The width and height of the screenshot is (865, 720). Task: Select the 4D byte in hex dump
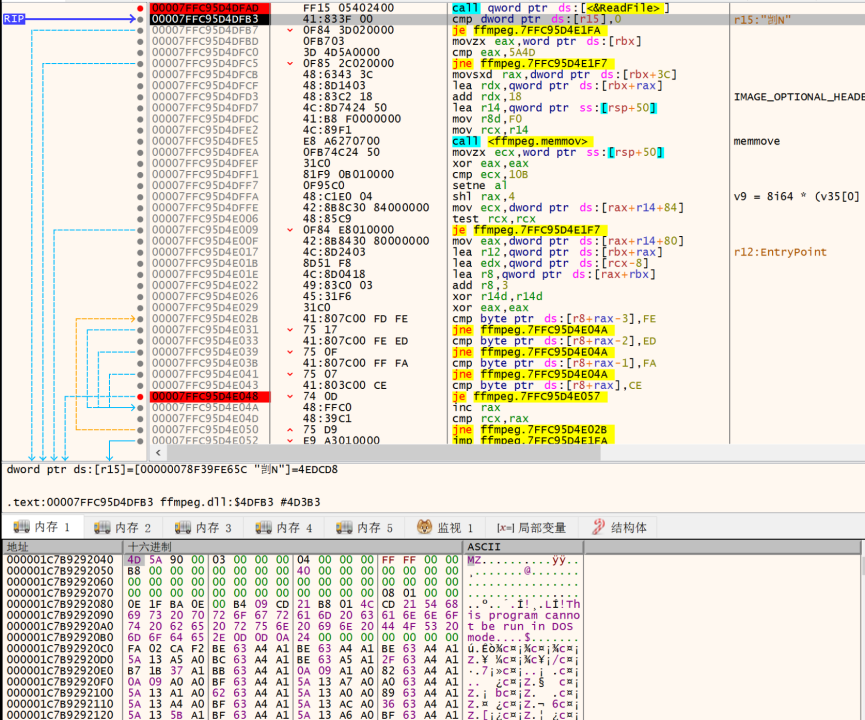click(133, 559)
